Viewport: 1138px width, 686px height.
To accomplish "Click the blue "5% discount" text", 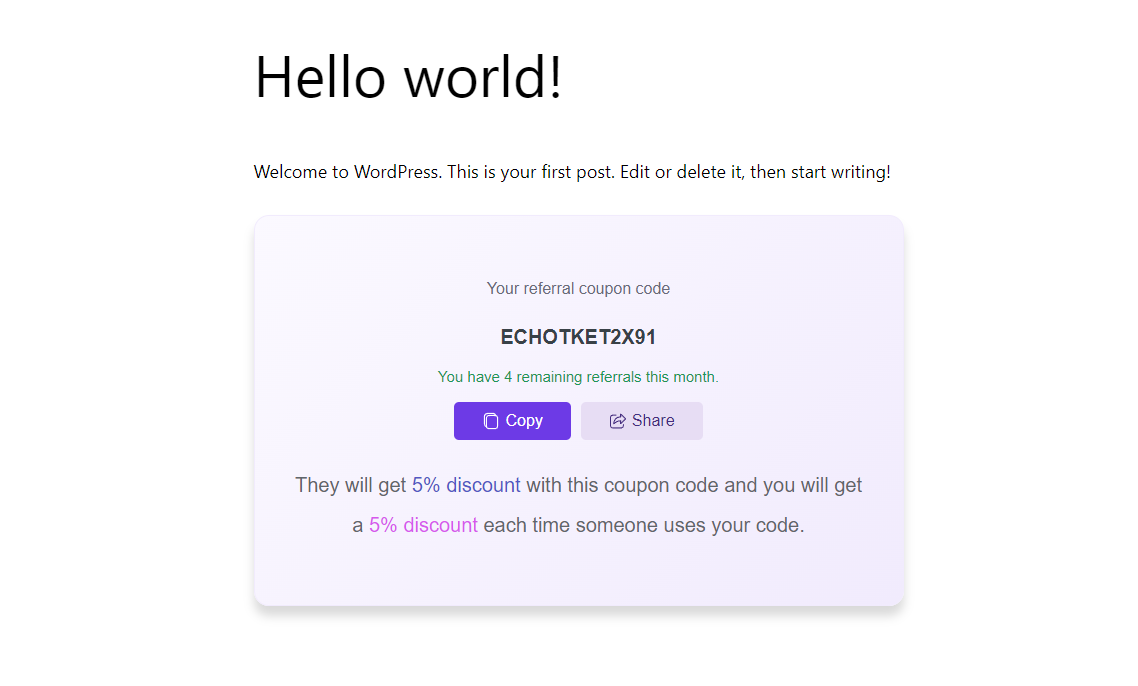I will [466, 485].
